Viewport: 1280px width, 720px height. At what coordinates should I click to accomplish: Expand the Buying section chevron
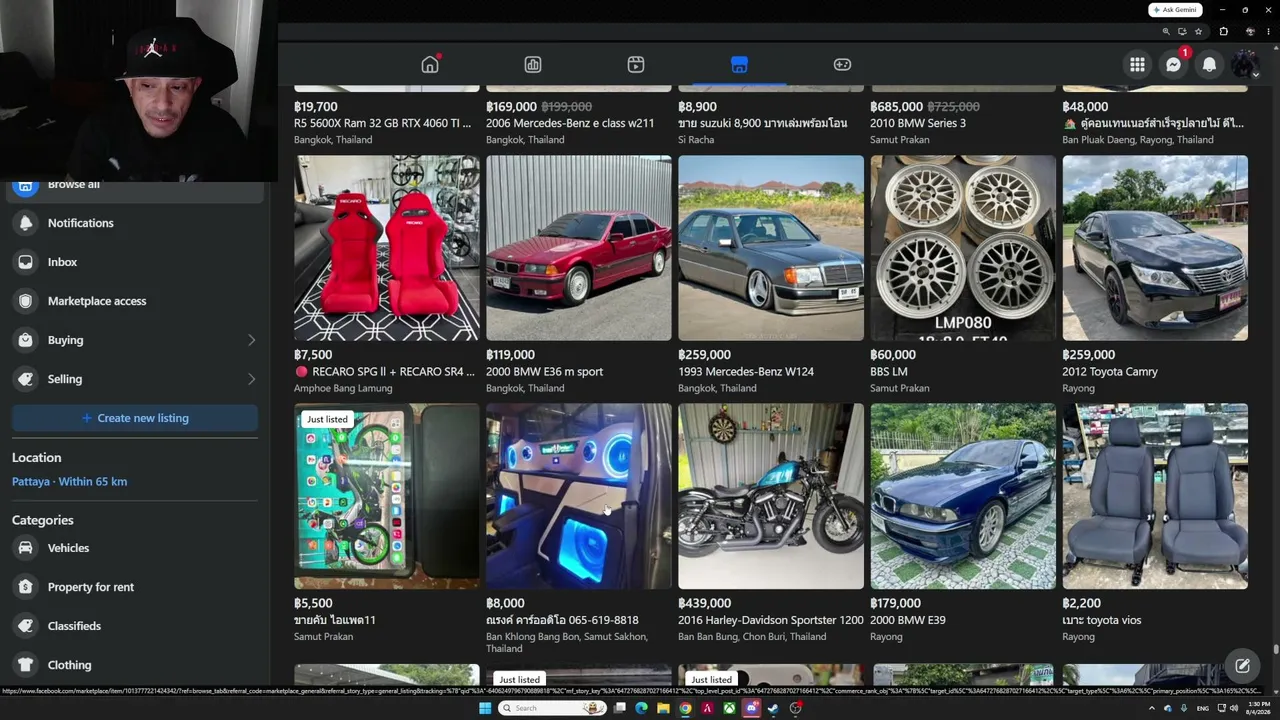[x=251, y=340]
